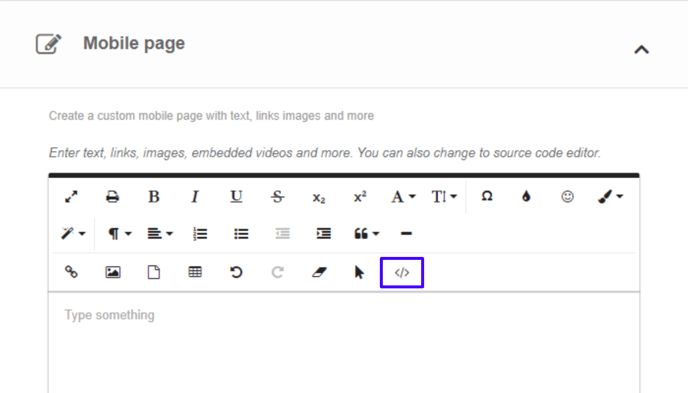
Task: Open the inline style brush dropdown
Action: click(610, 196)
